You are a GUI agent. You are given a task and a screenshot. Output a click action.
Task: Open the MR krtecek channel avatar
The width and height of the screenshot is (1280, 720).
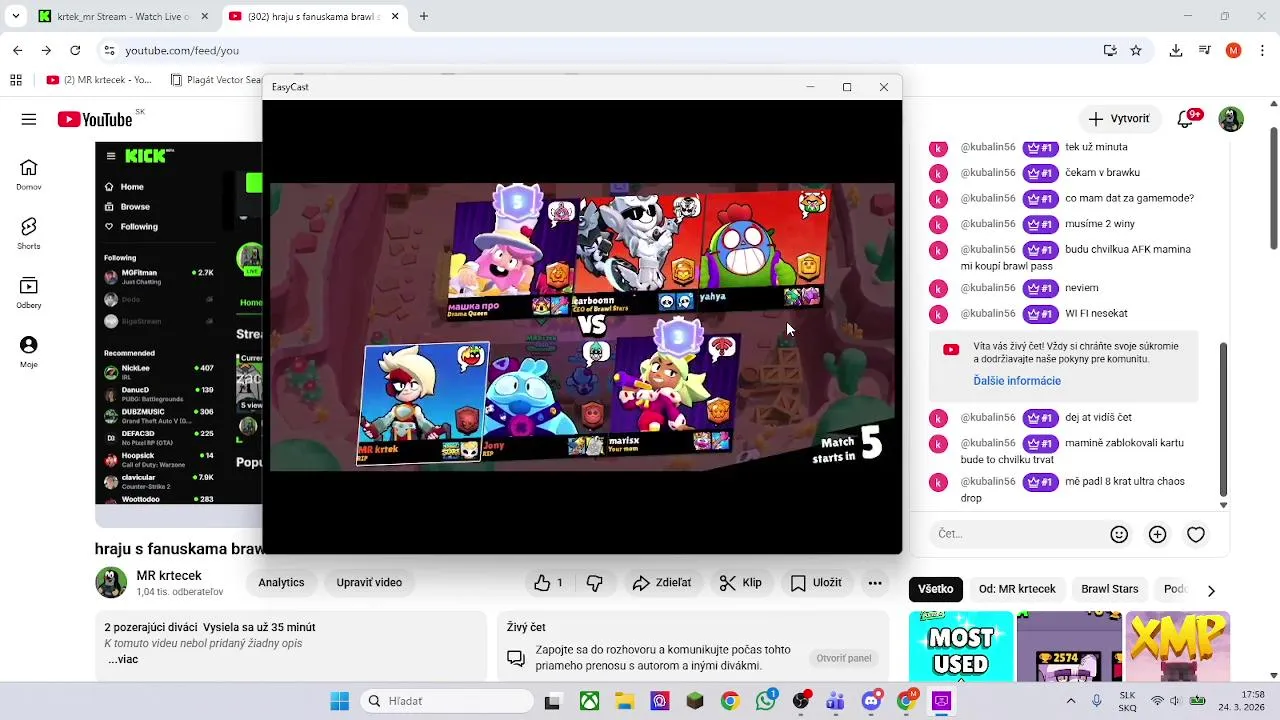(x=111, y=583)
